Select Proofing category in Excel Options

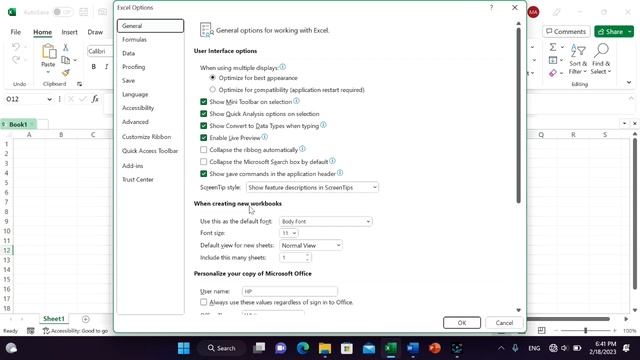click(133, 67)
